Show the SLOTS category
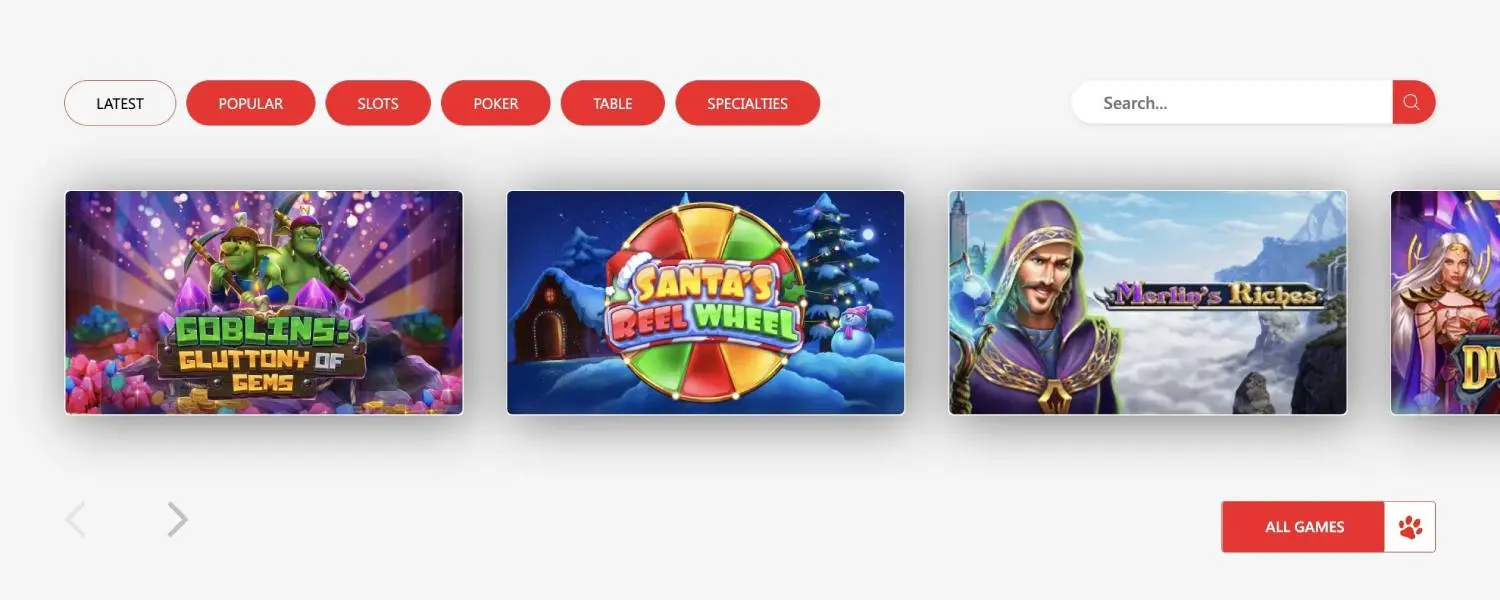The image size is (1500, 600). pyautogui.click(x=378, y=103)
